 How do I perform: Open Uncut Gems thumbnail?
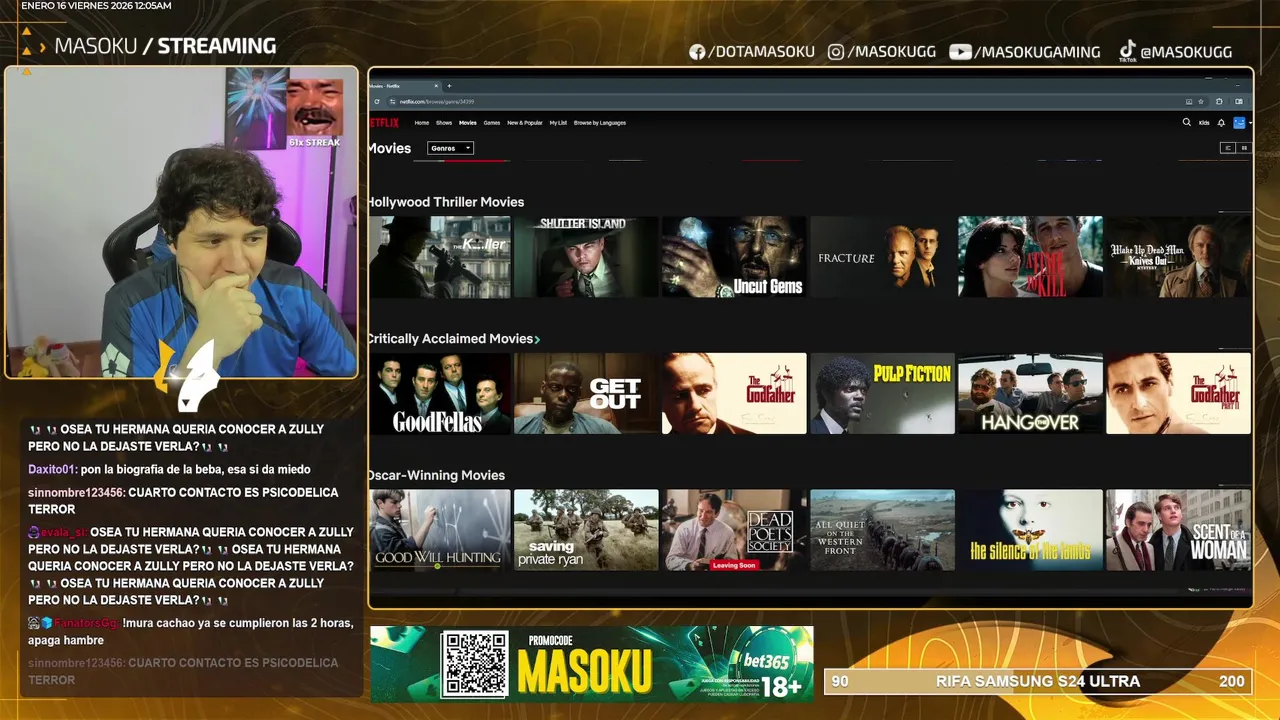pos(734,257)
